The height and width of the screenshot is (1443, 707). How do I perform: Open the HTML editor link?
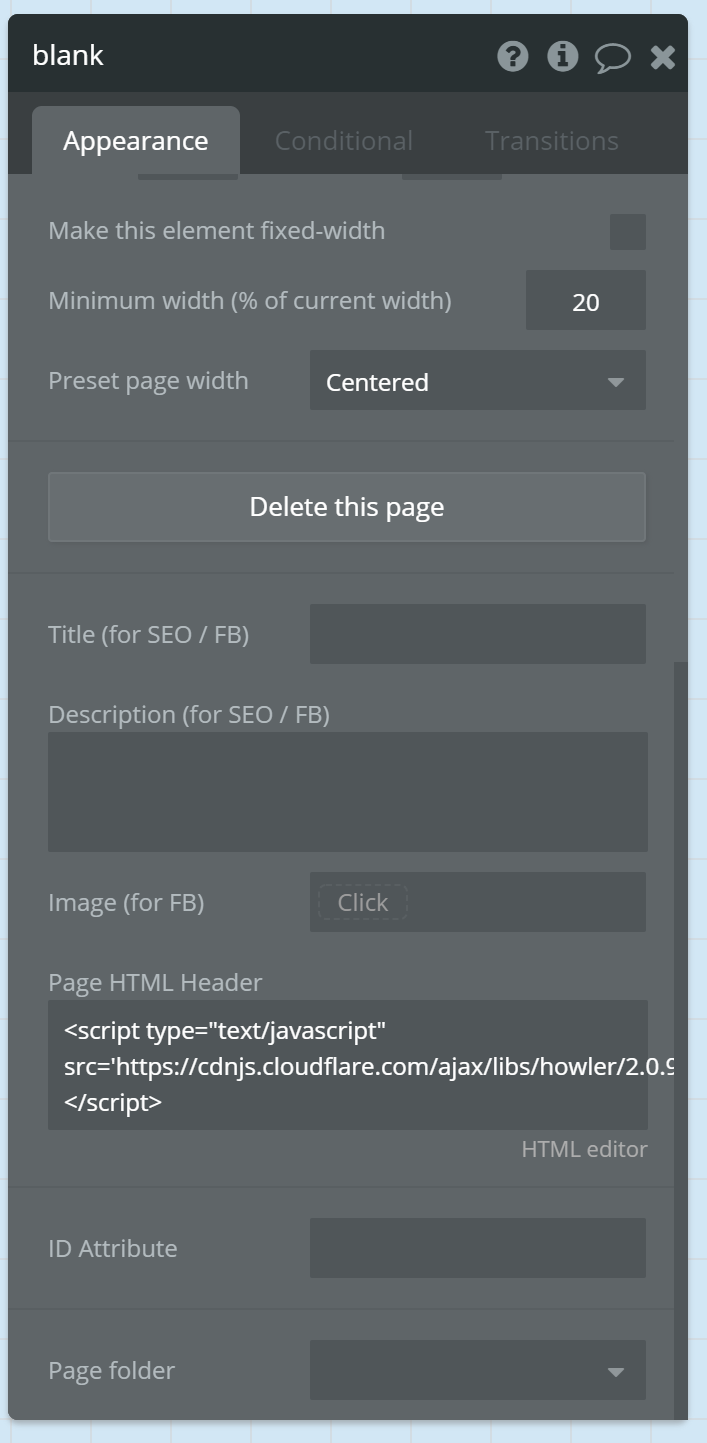pos(584,1148)
